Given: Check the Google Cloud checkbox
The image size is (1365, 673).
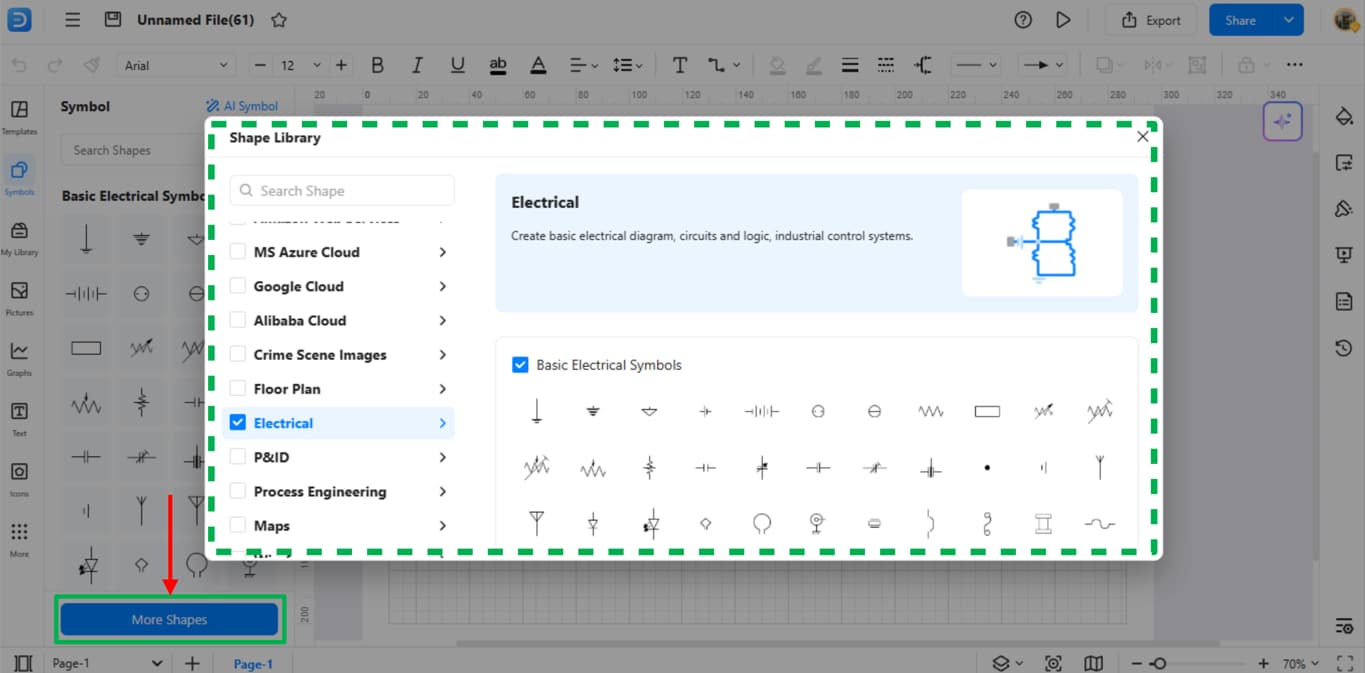Looking at the screenshot, I should tap(238, 286).
